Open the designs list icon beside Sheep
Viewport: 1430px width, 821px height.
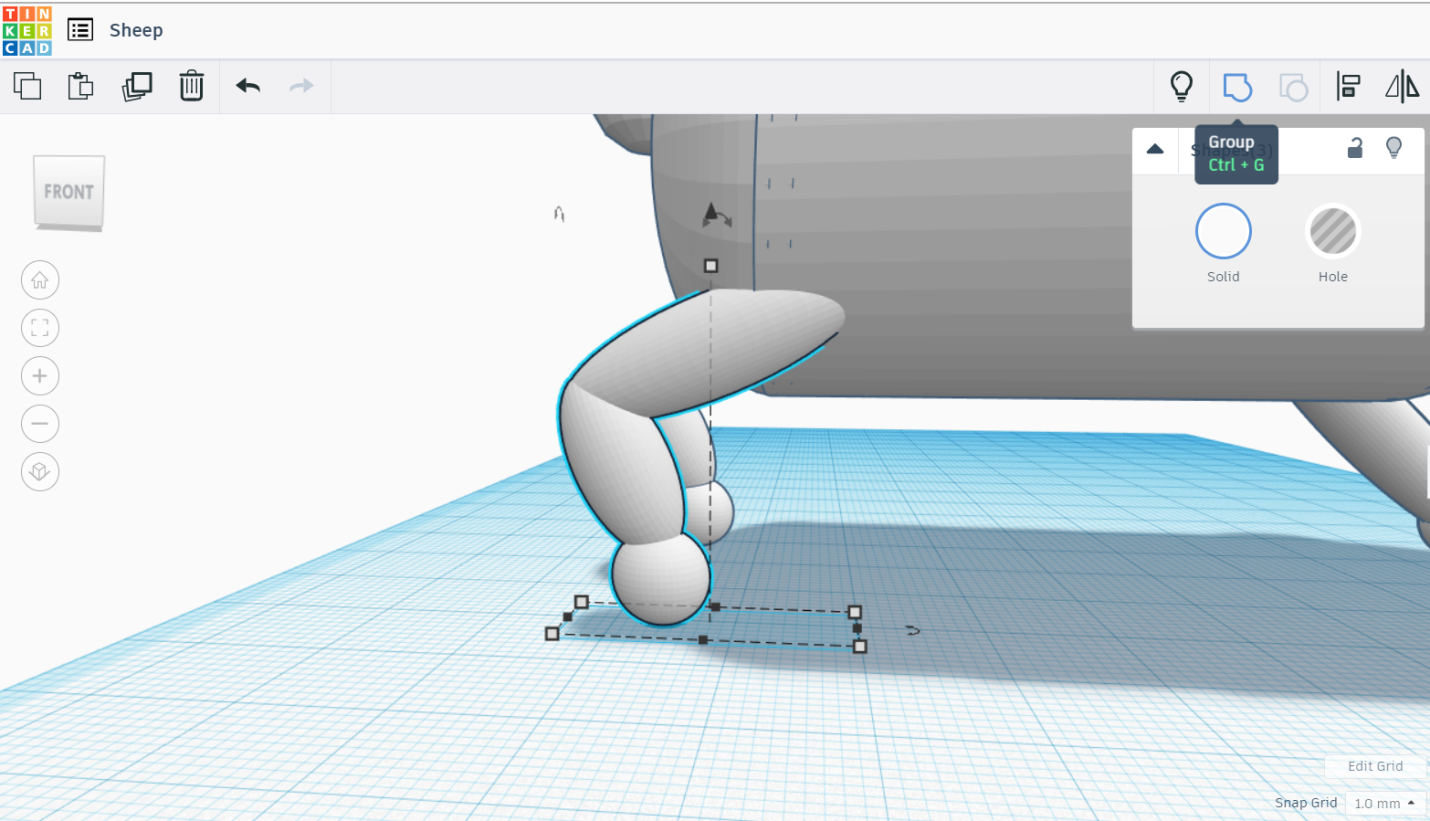tap(80, 30)
